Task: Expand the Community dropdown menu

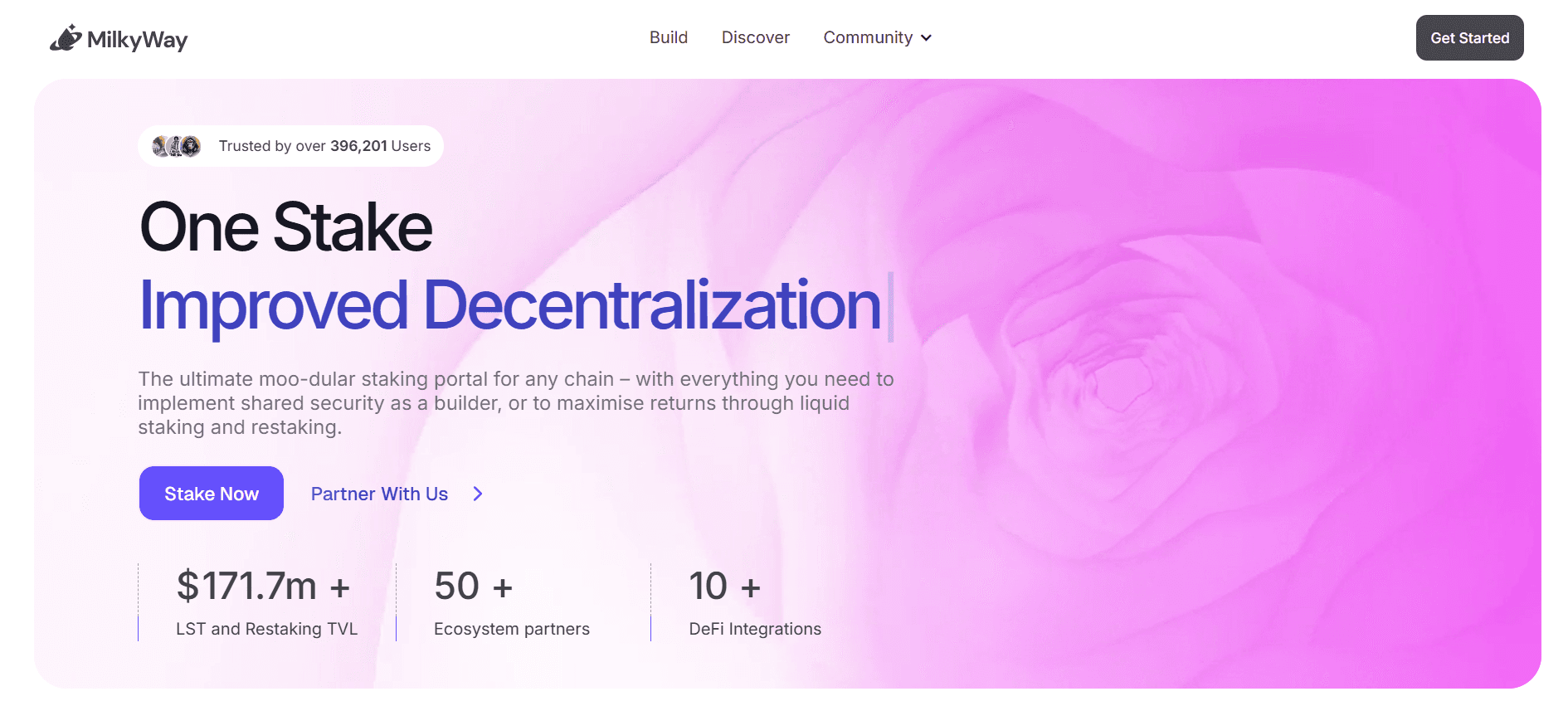Action: pyautogui.click(x=878, y=37)
